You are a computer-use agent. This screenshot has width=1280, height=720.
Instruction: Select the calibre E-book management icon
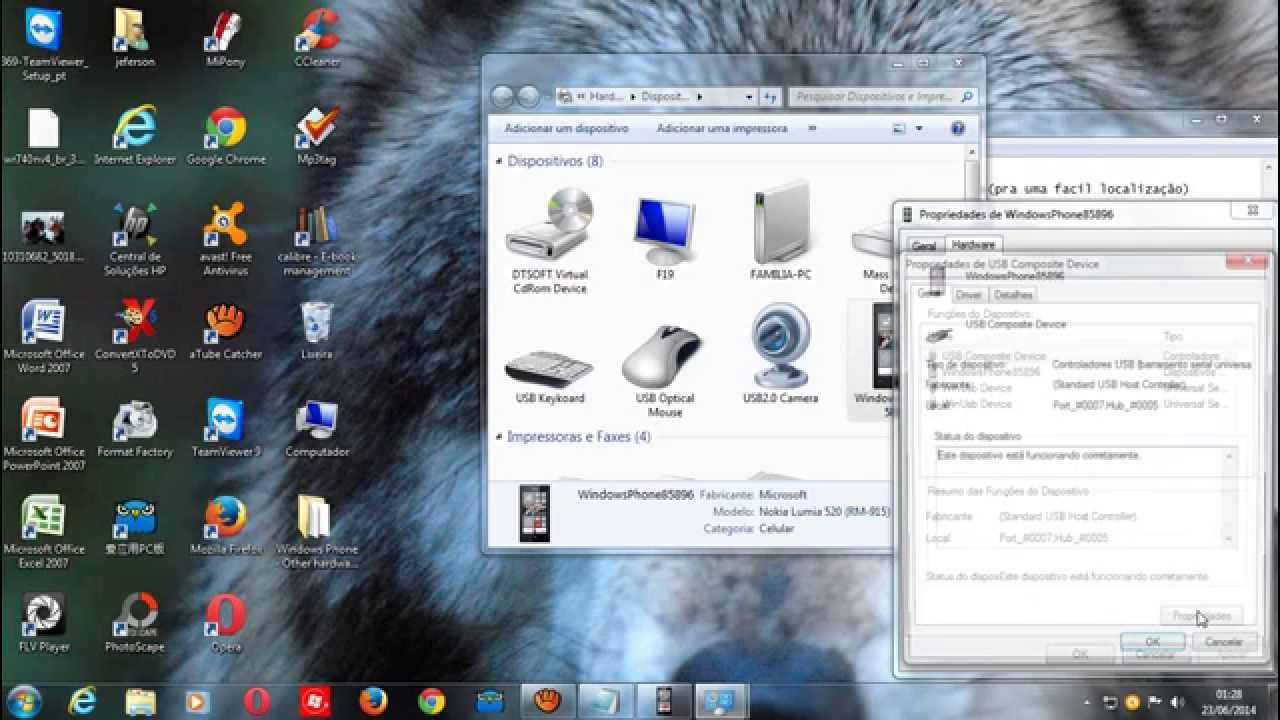[317, 240]
